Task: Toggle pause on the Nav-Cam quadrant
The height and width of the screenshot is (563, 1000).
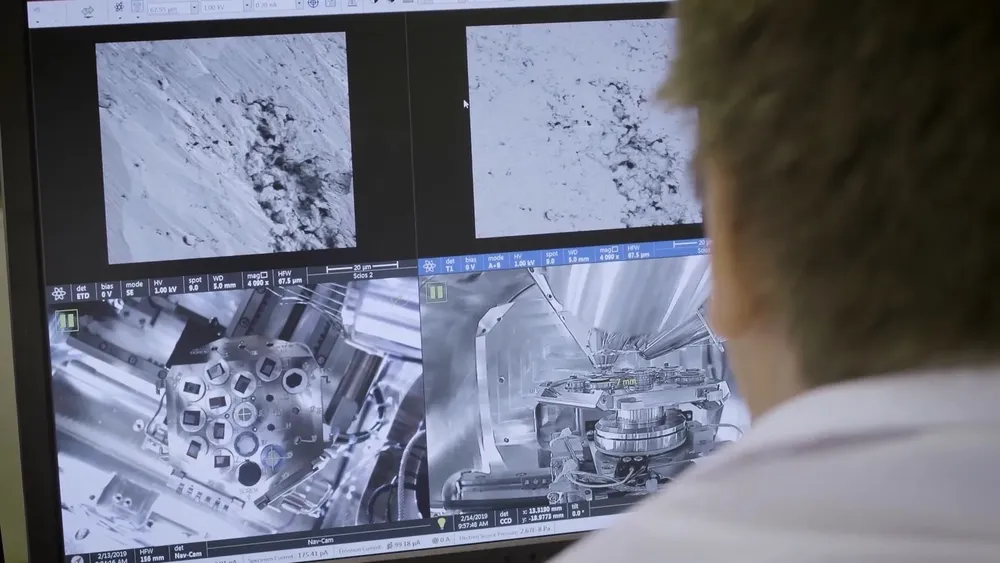Action: click(67, 321)
